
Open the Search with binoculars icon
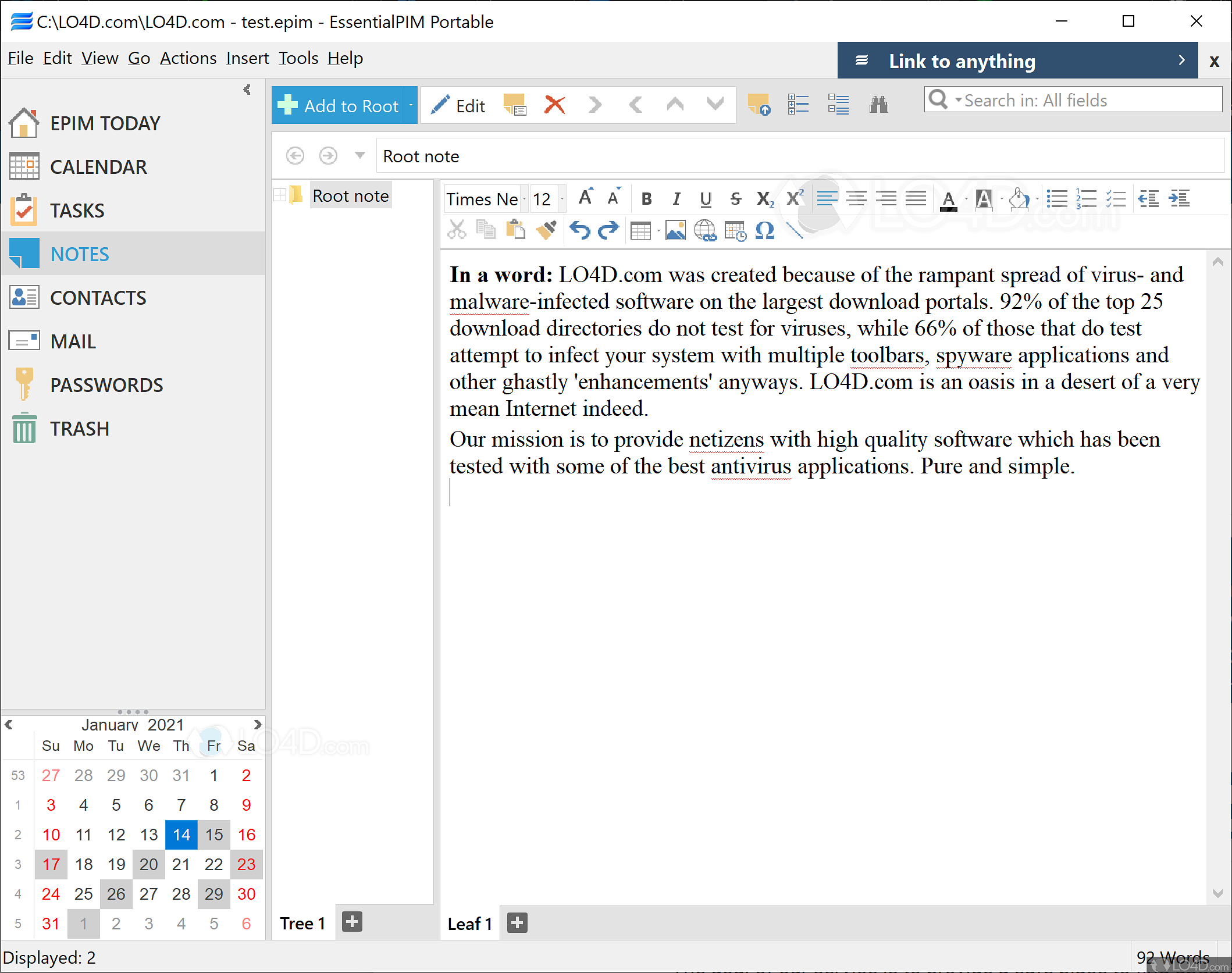point(879,105)
